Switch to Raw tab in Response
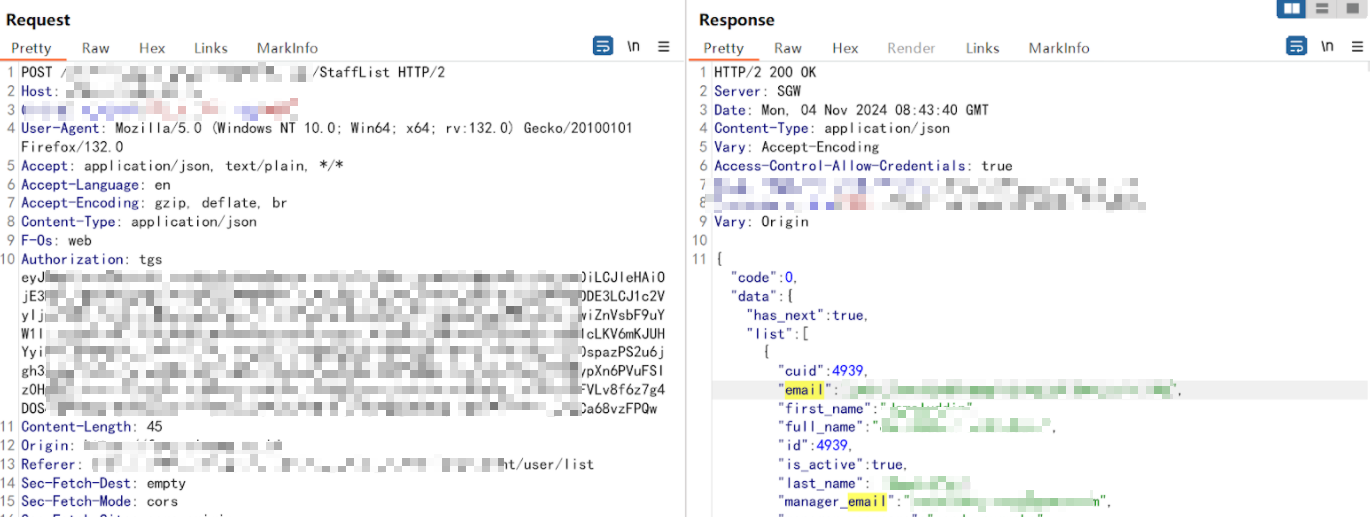1370x517 pixels. click(x=788, y=48)
